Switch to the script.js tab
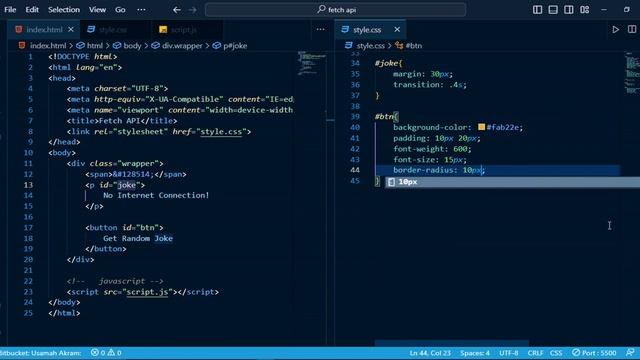Viewport: 640px width, 360px height. [x=184, y=29]
